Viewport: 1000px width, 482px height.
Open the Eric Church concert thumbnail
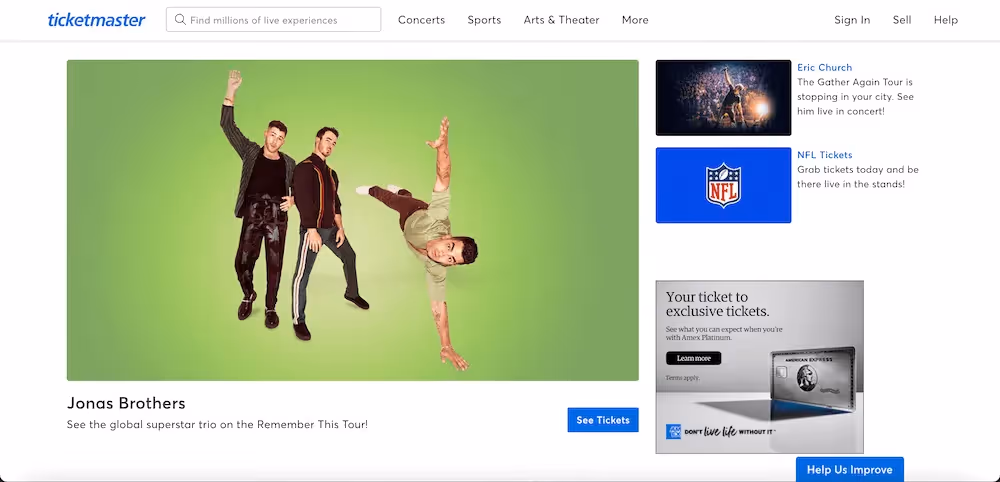pyautogui.click(x=723, y=98)
